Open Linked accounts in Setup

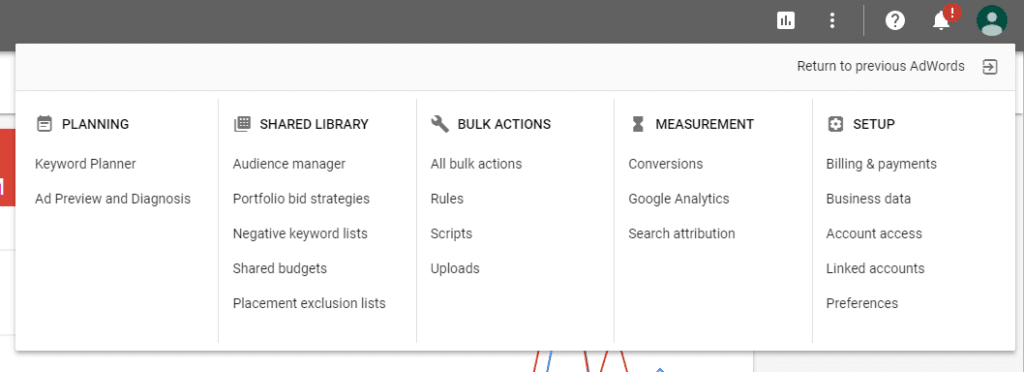[x=875, y=268]
